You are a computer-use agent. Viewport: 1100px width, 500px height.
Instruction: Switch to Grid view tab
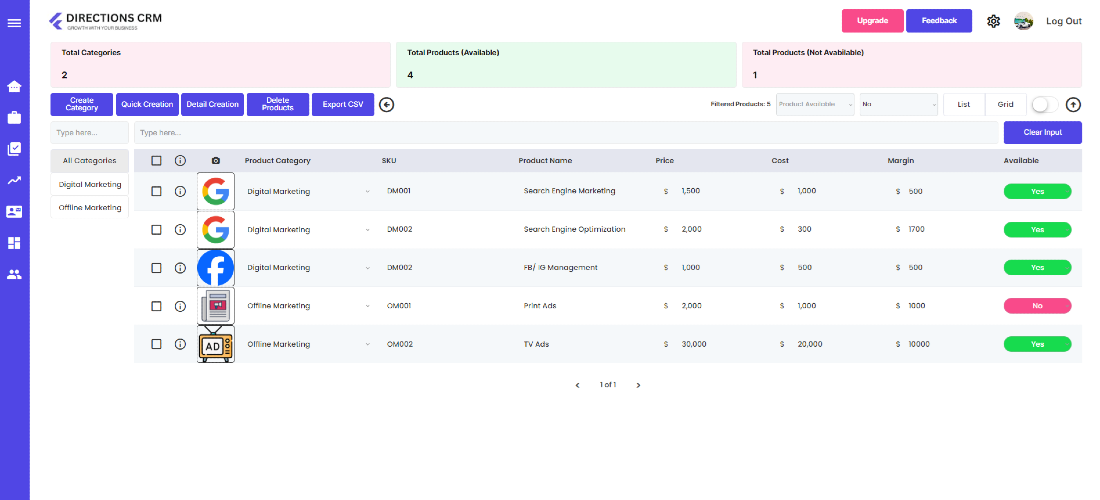(x=1005, y=104)
